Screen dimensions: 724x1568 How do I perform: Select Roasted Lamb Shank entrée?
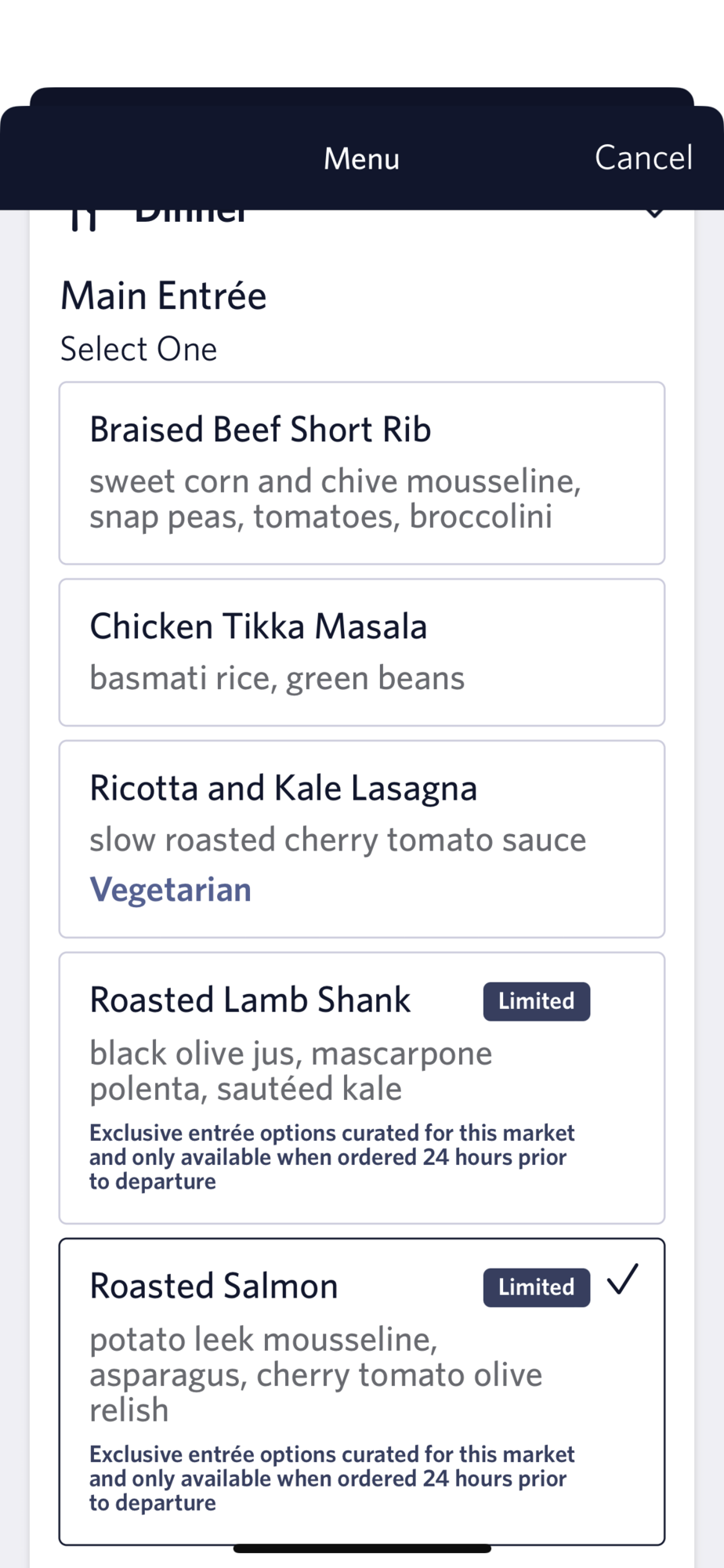[362, 1088]
